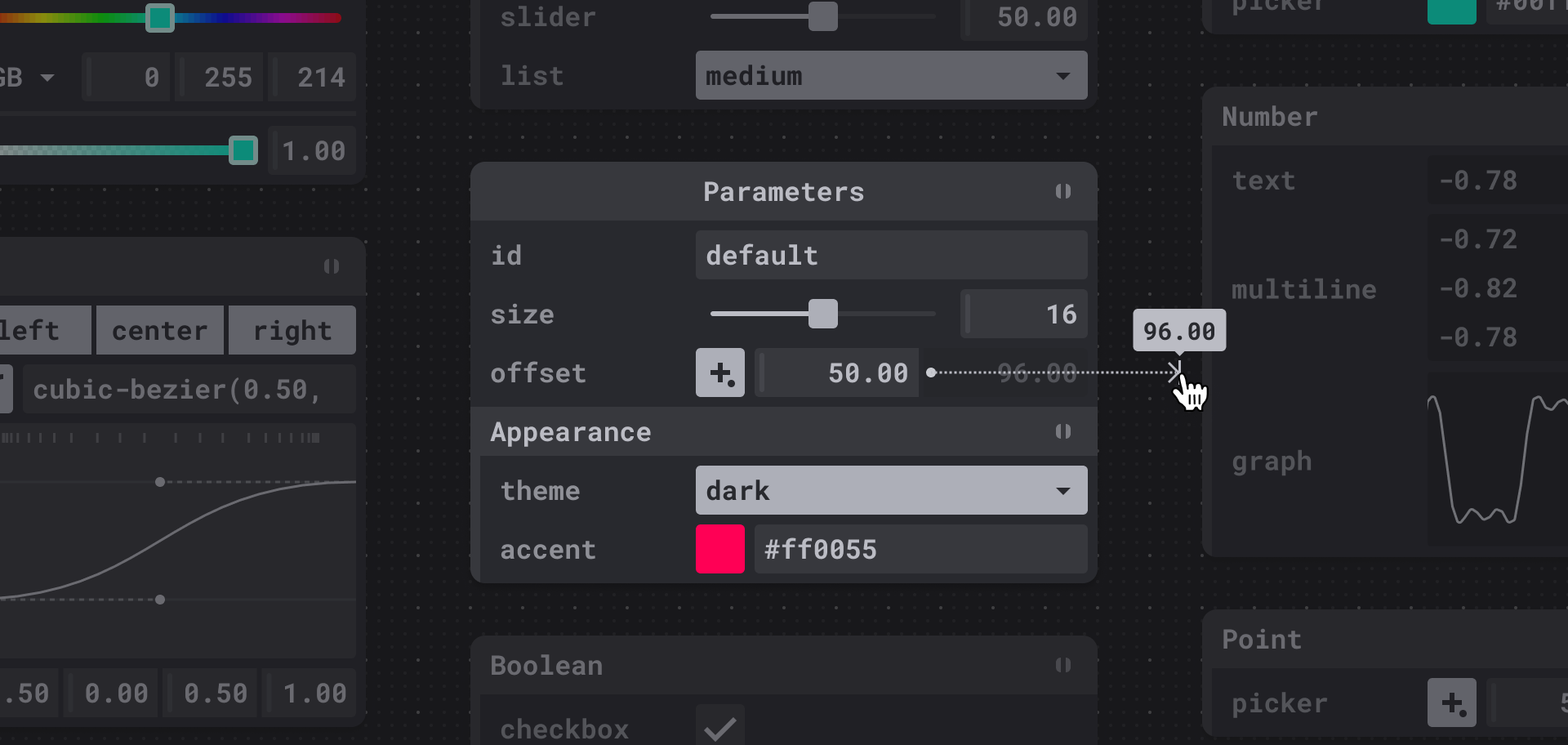Click the size slider handle
This screenshot has height=745, width=1568.
click(x=822, y=315)
